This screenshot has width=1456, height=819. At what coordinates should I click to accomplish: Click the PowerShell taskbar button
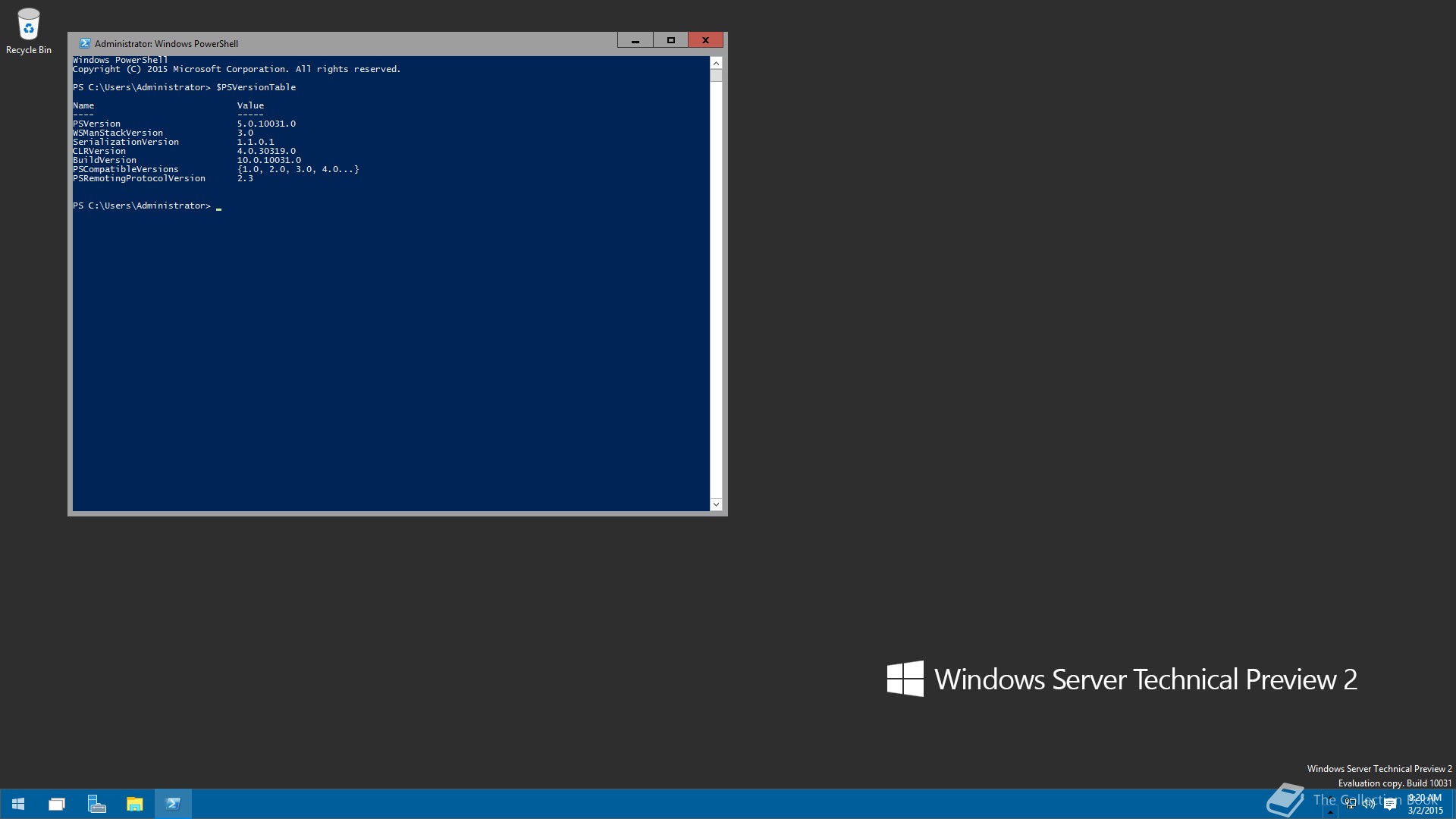[x=173, y=804]
